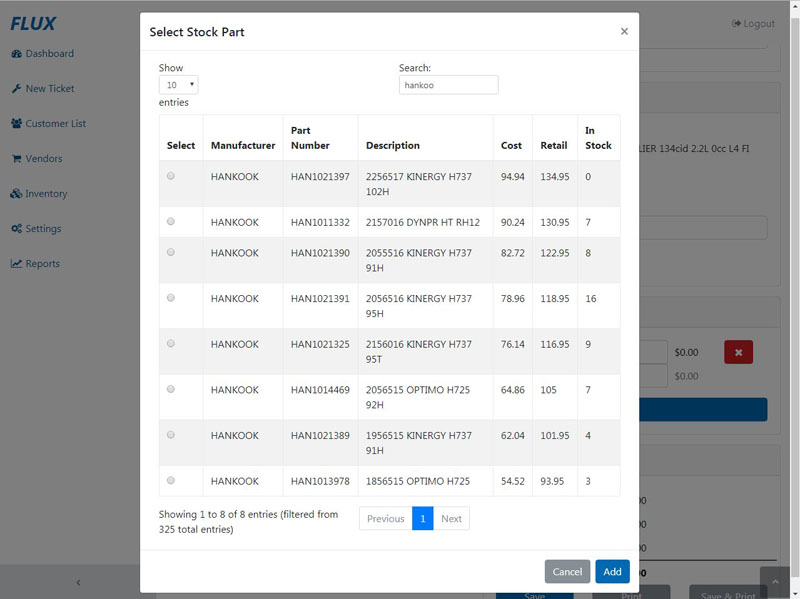Select radio for part HAN1011332
The height and width of the screenshot is (599, 800).
click(171, 221)
